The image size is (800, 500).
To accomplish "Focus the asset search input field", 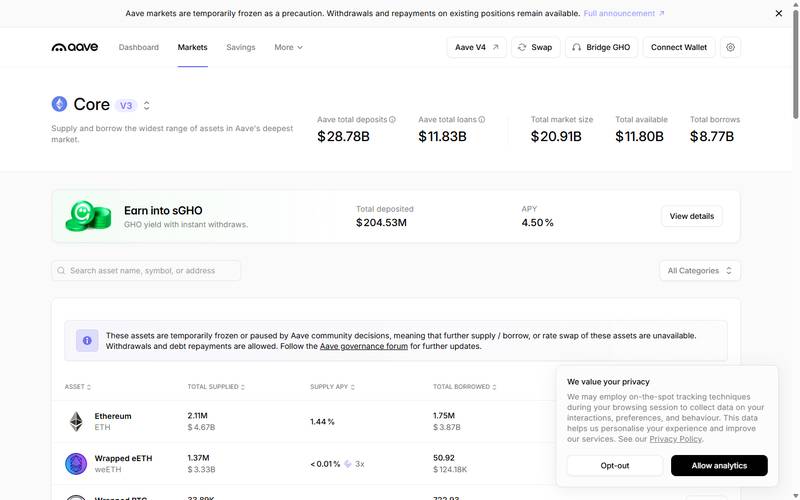I will coord(146,271).
